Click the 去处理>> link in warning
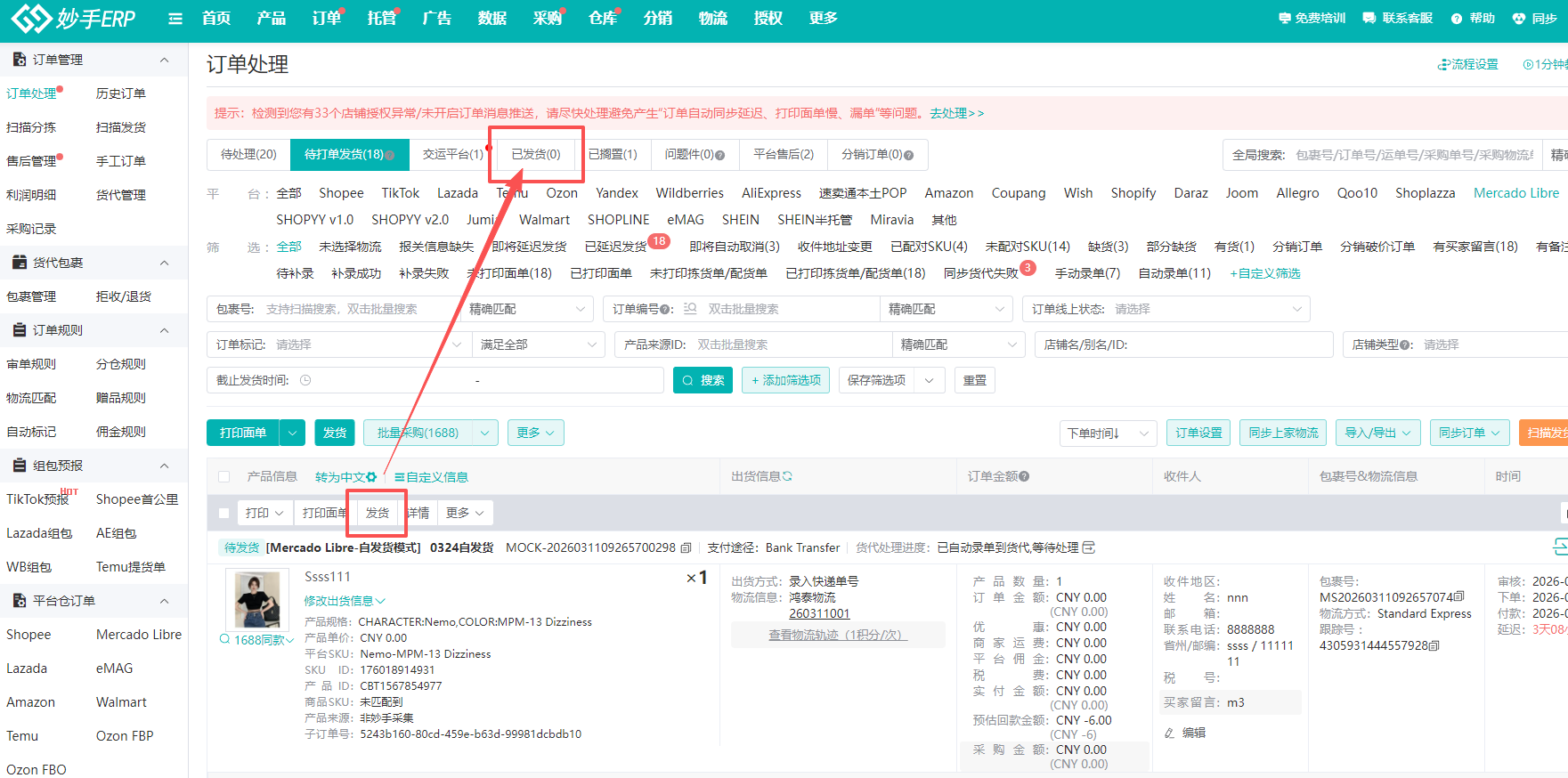The image size is (1568, 778). click(957, 113)
